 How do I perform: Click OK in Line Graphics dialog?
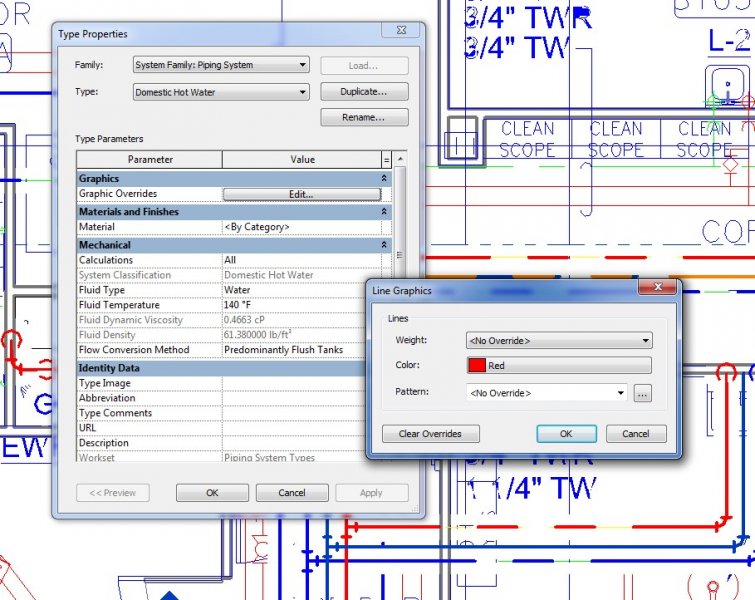(x=566, y=433)
